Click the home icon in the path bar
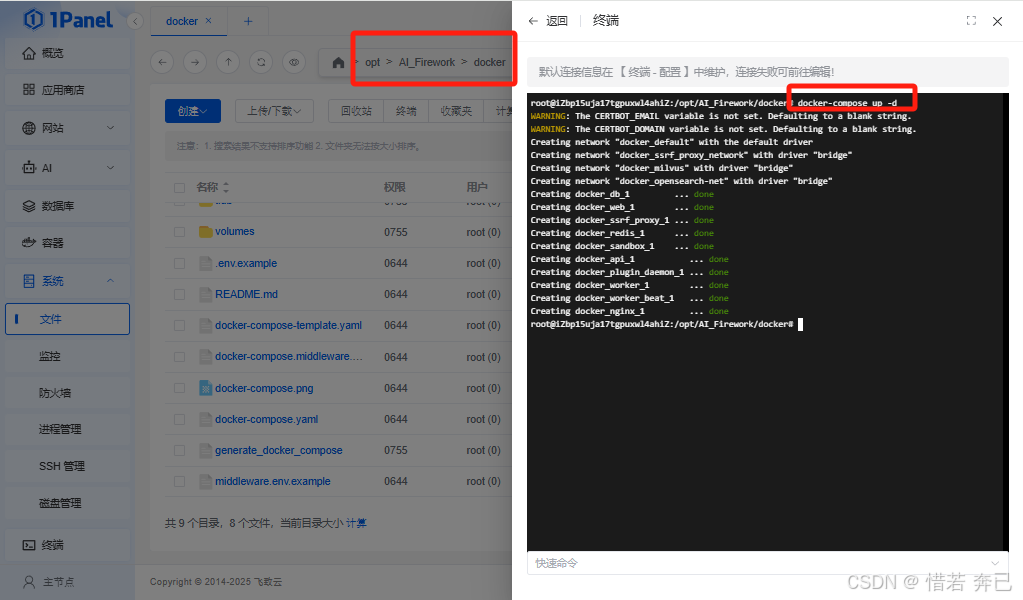The height and width of the screenshot is (600, 1023). (338, 63)
